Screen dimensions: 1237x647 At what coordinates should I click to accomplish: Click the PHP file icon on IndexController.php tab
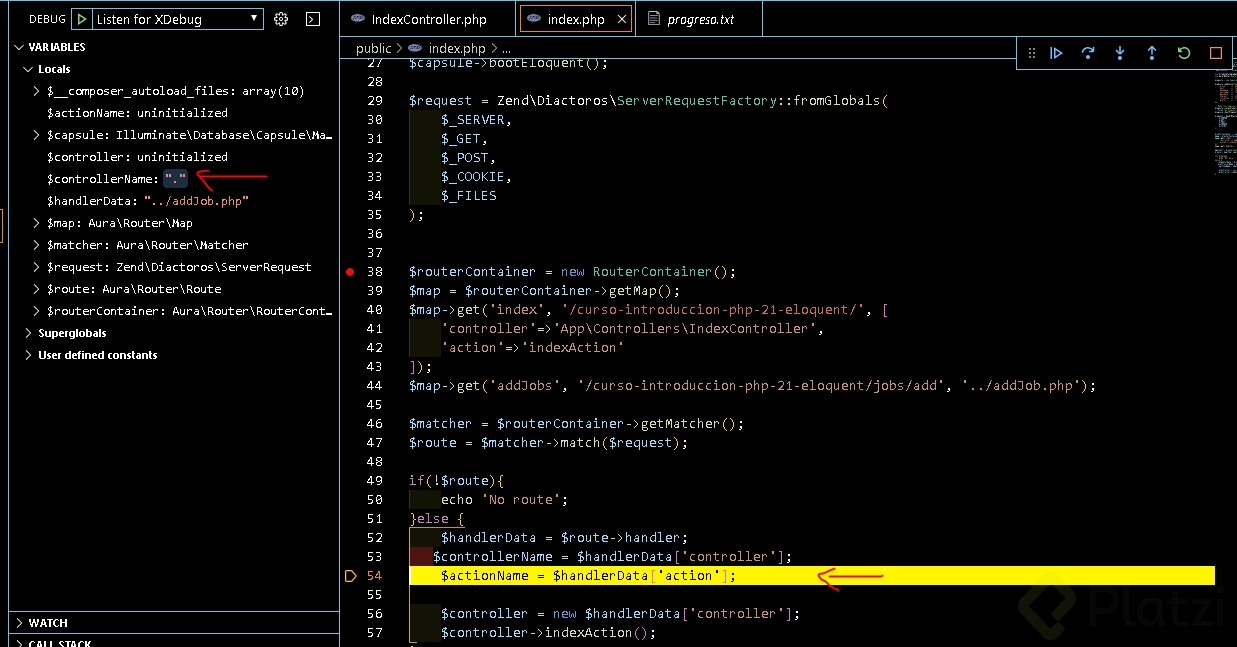pos(358,19)
